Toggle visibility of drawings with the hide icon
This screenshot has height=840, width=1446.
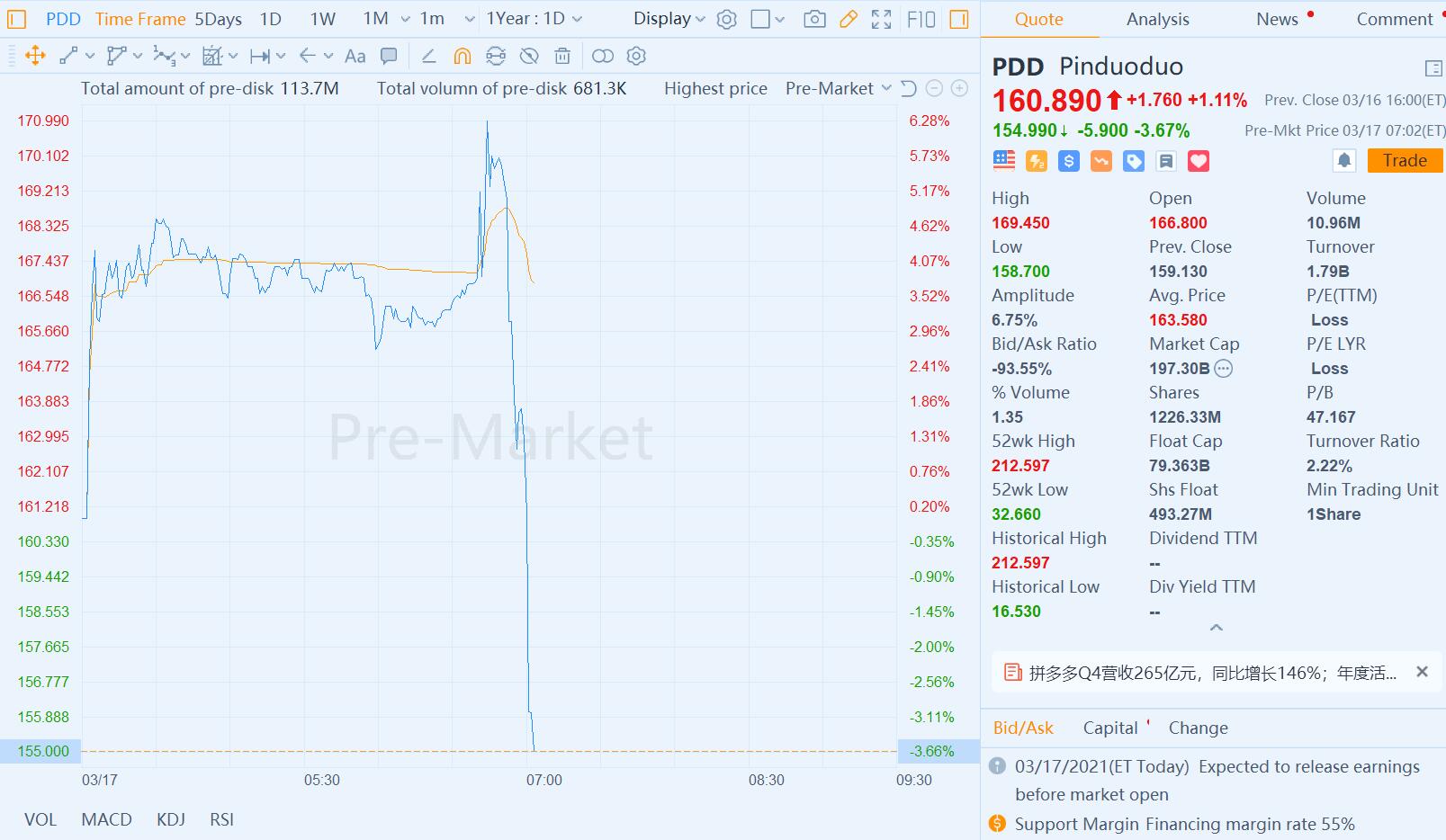(x=529, y=56)
